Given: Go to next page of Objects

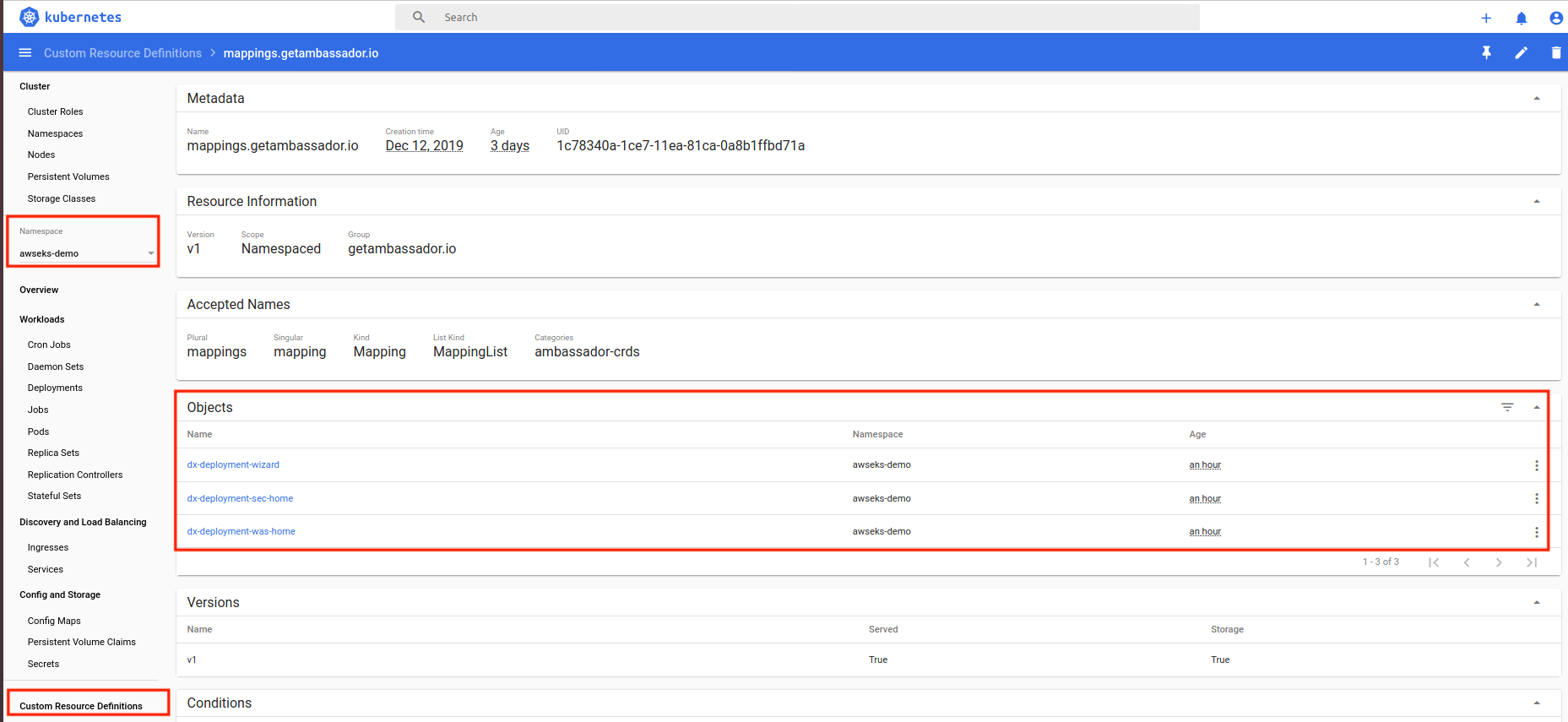Looking at the screenshot, I should (x=1499, y=562).
